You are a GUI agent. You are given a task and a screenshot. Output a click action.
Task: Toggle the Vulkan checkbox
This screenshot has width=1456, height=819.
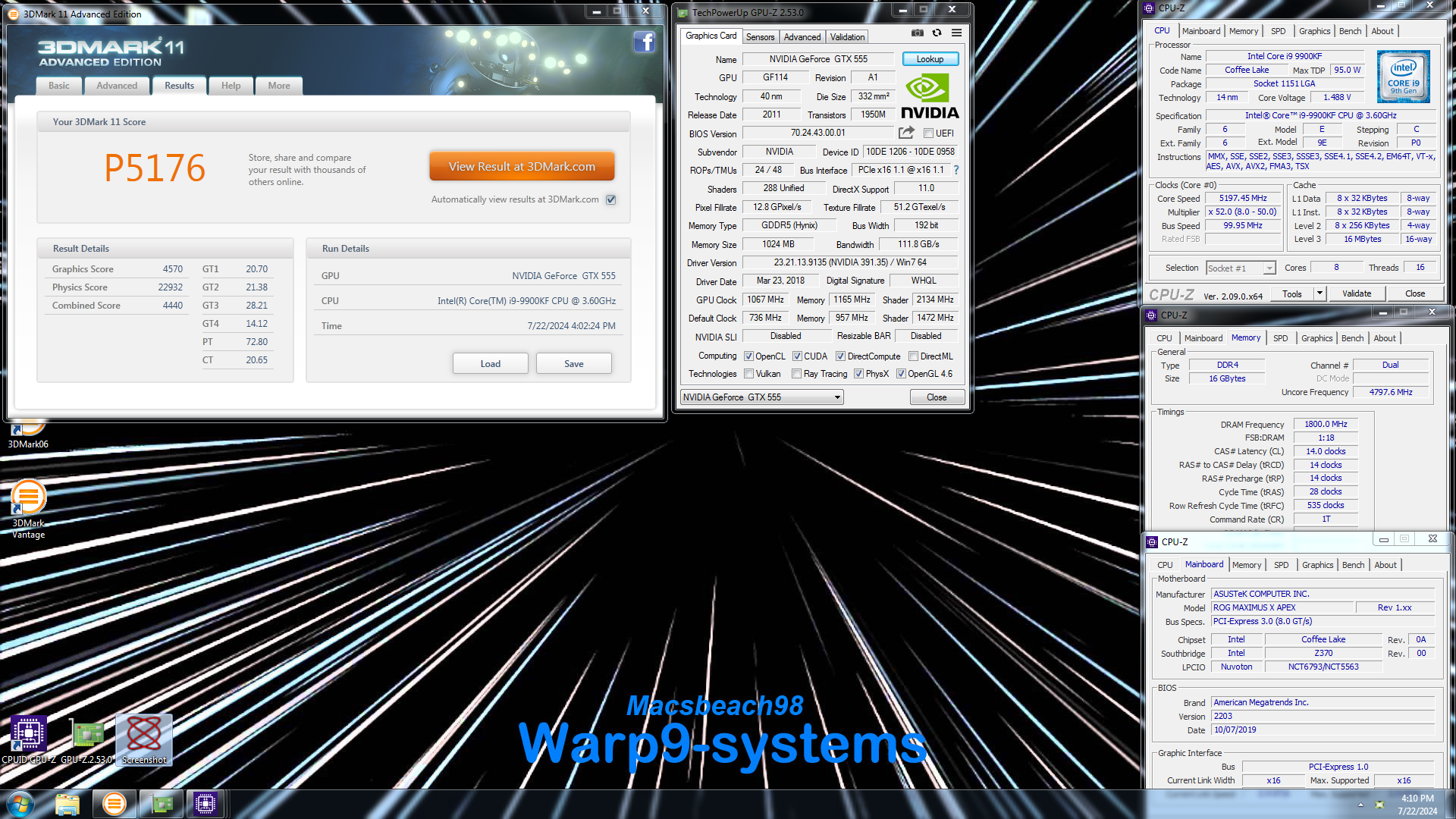pyautogui.click(x=748, y=374)
